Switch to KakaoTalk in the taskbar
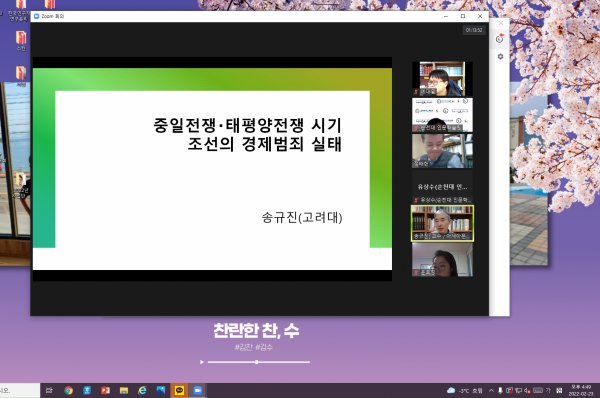This screenshot has width=600, height=398. 179,390
